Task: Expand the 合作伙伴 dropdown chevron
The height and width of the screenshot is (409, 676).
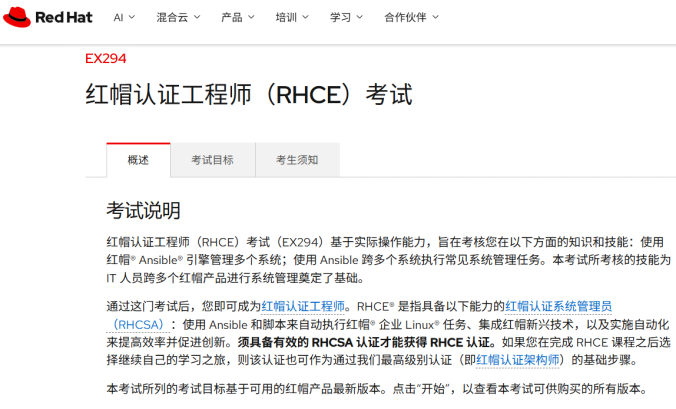Action: (438, 18)
